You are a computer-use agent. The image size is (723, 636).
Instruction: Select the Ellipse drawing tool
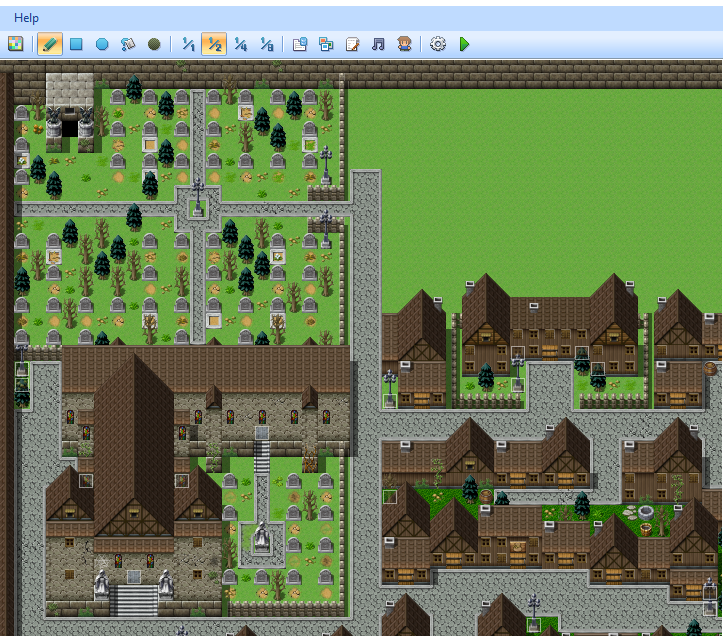102,44
